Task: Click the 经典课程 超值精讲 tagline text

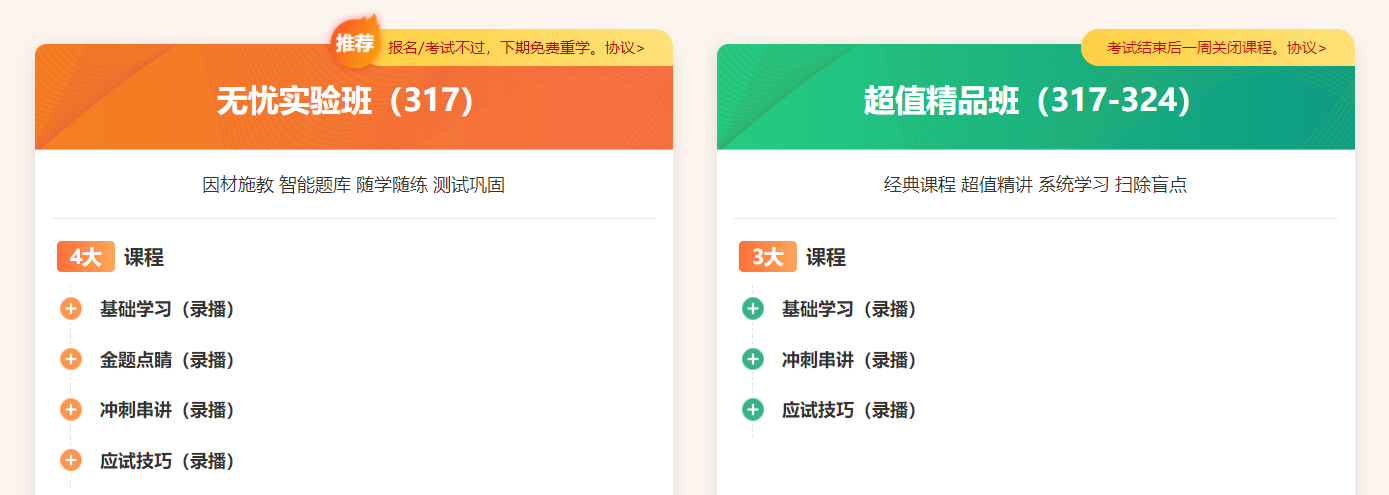Action: click(1035, 185)
